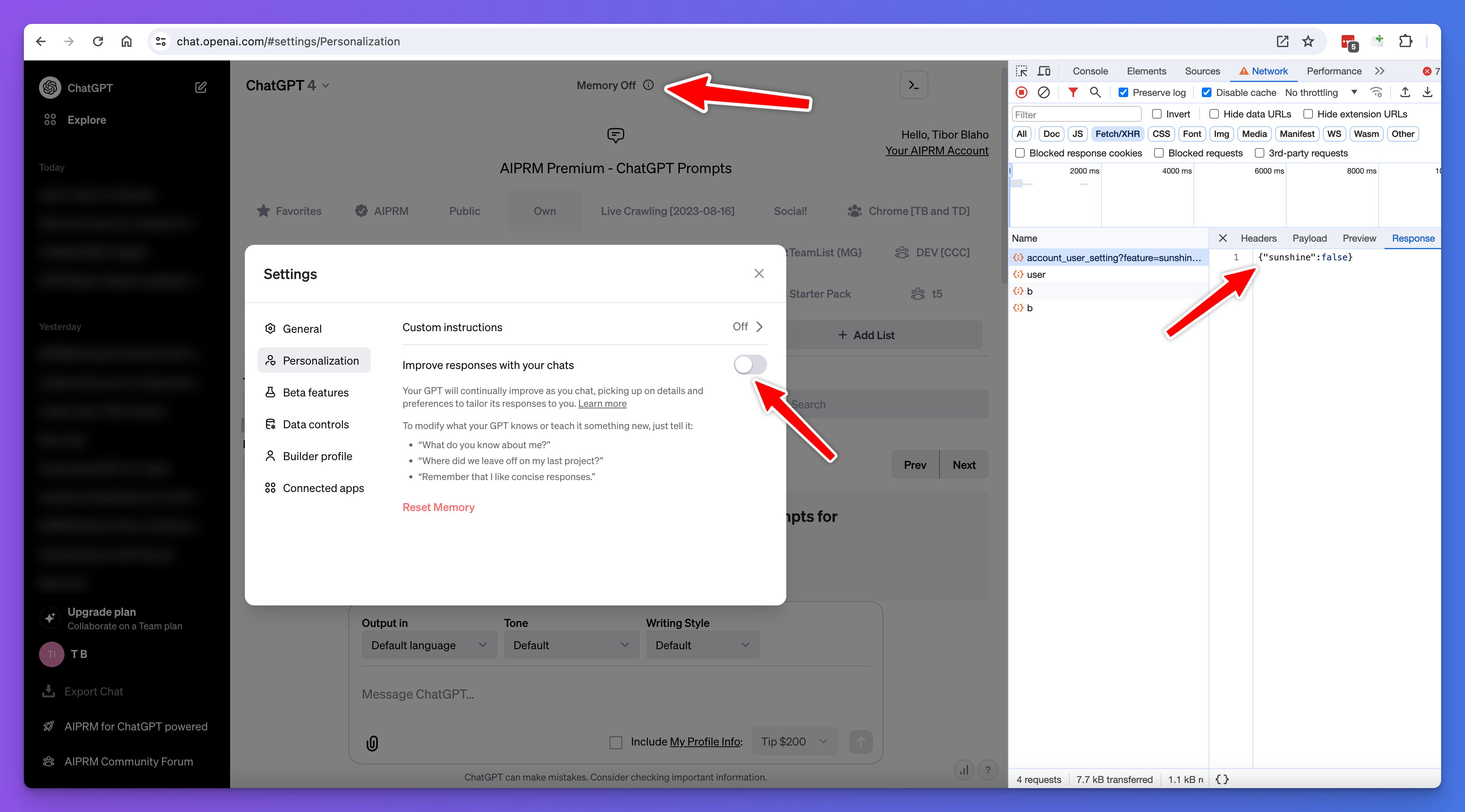This screenshot has width=1465, height=812.
Task: Click the Add List button
Action: (866, 335)
